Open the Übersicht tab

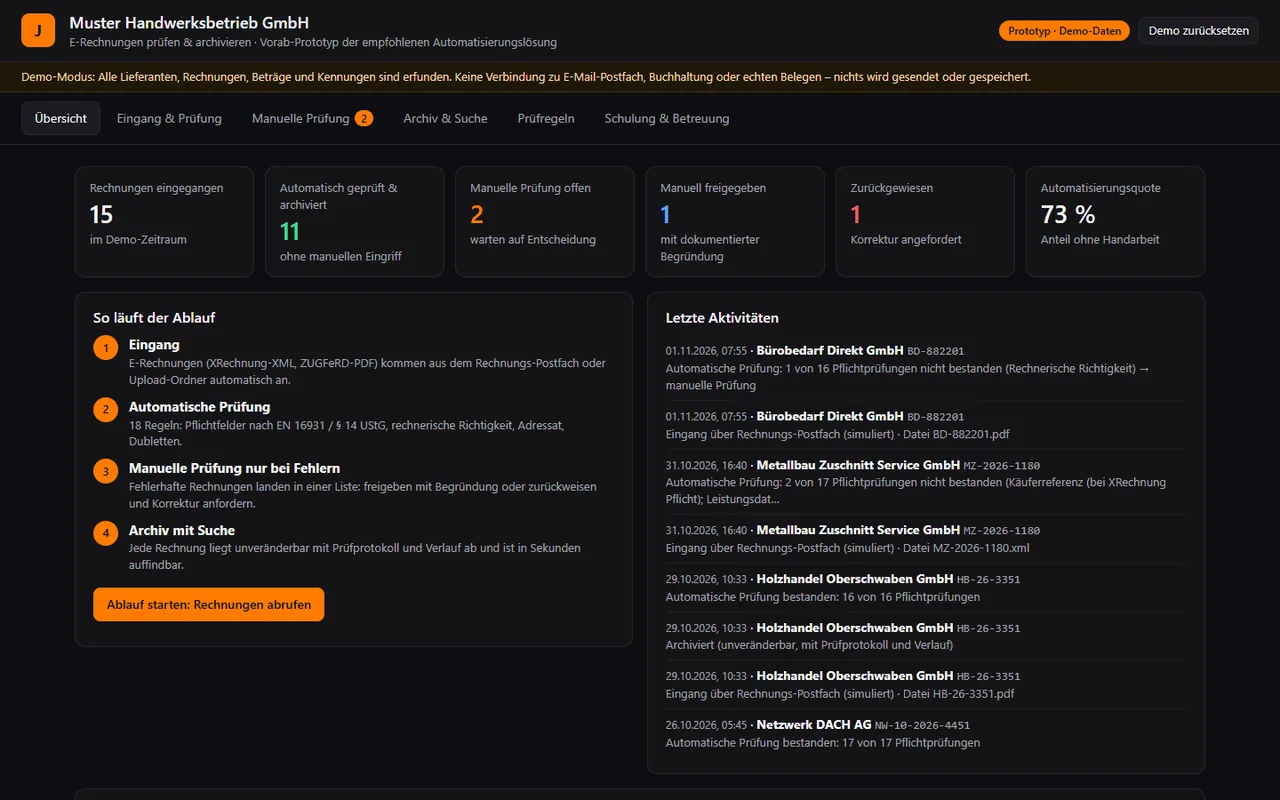coord(61,118)
